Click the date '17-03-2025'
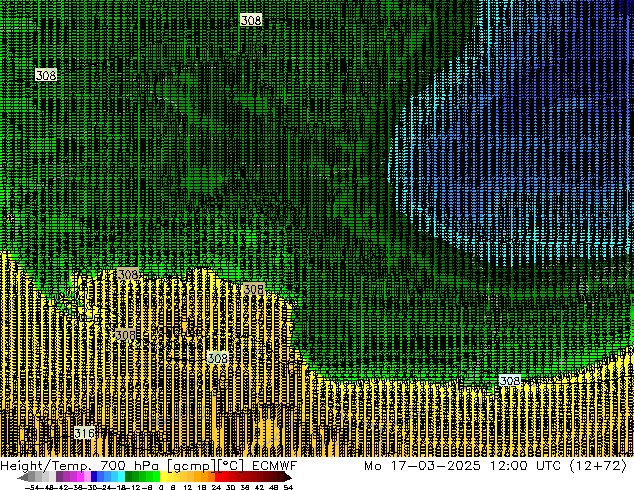The height and width of the screenshot is (490, 634). [x=435, y=466]
